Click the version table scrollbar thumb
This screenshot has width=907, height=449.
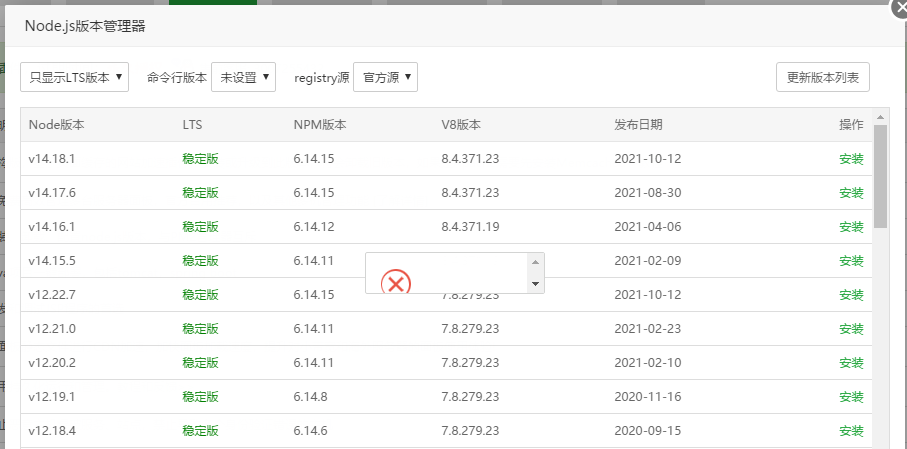[x=880, y=176]
